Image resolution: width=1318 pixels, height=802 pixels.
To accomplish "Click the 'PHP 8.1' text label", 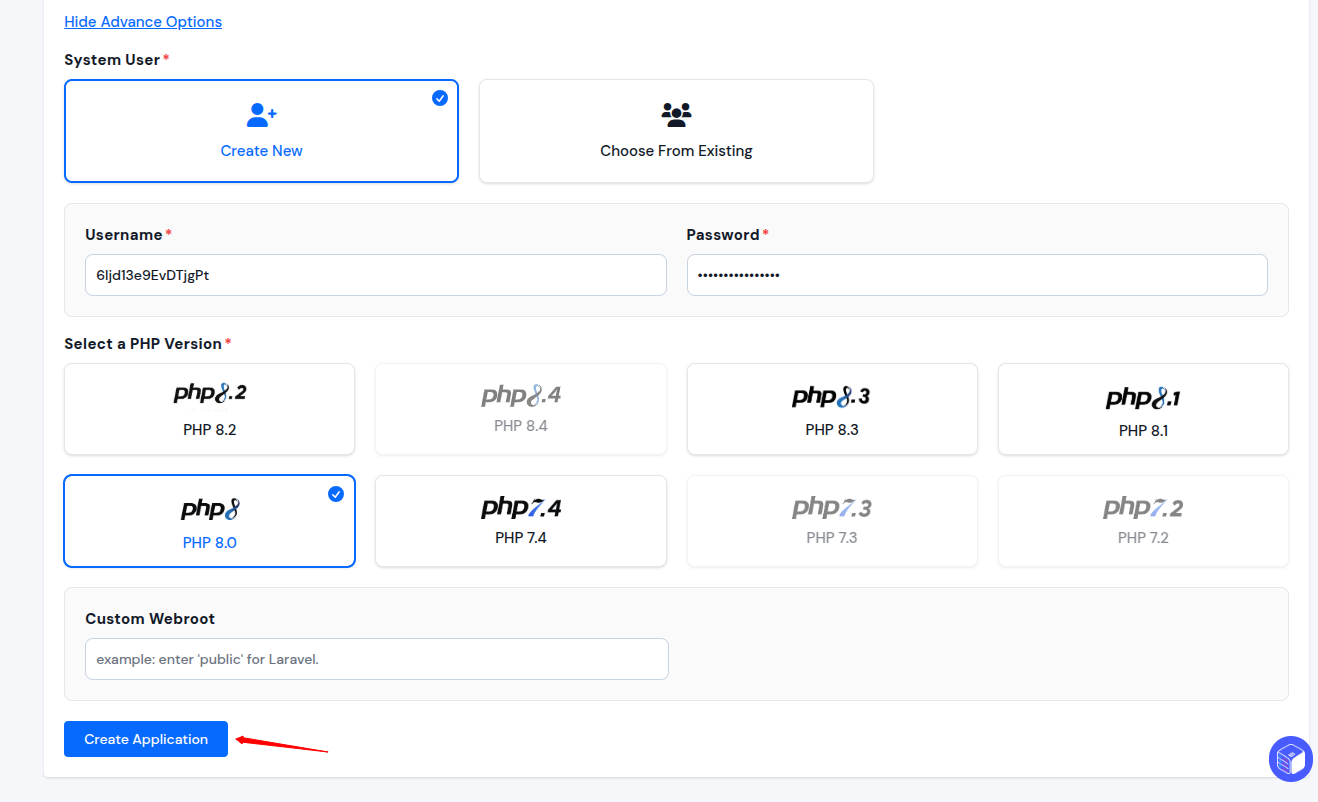I will pos(1143,431).
